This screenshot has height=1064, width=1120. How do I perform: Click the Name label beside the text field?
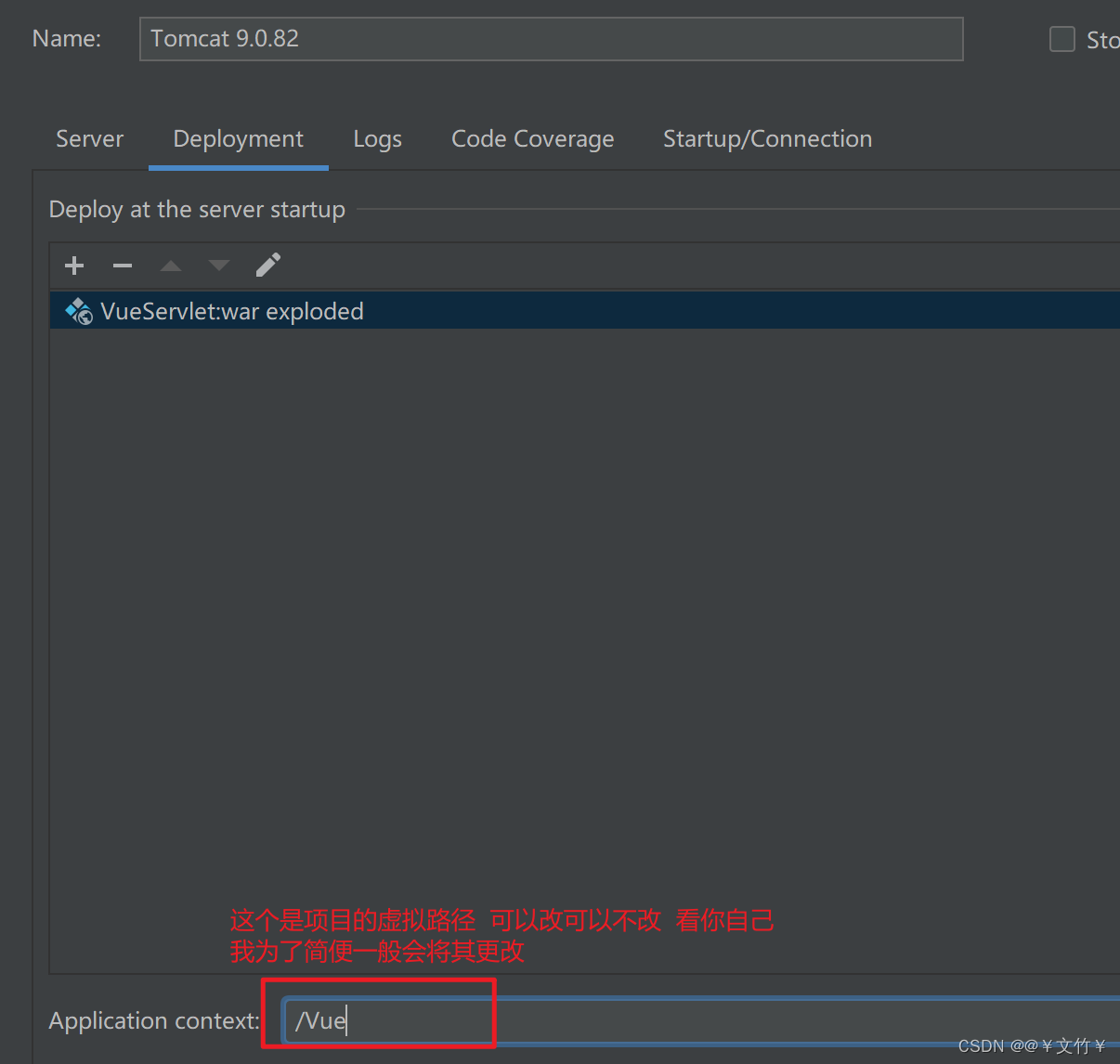pyautogui.click(x=66, y=38)
